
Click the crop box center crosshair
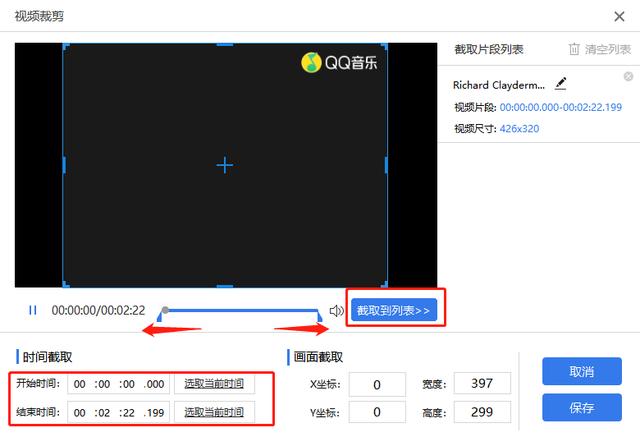tap(224, 165)
